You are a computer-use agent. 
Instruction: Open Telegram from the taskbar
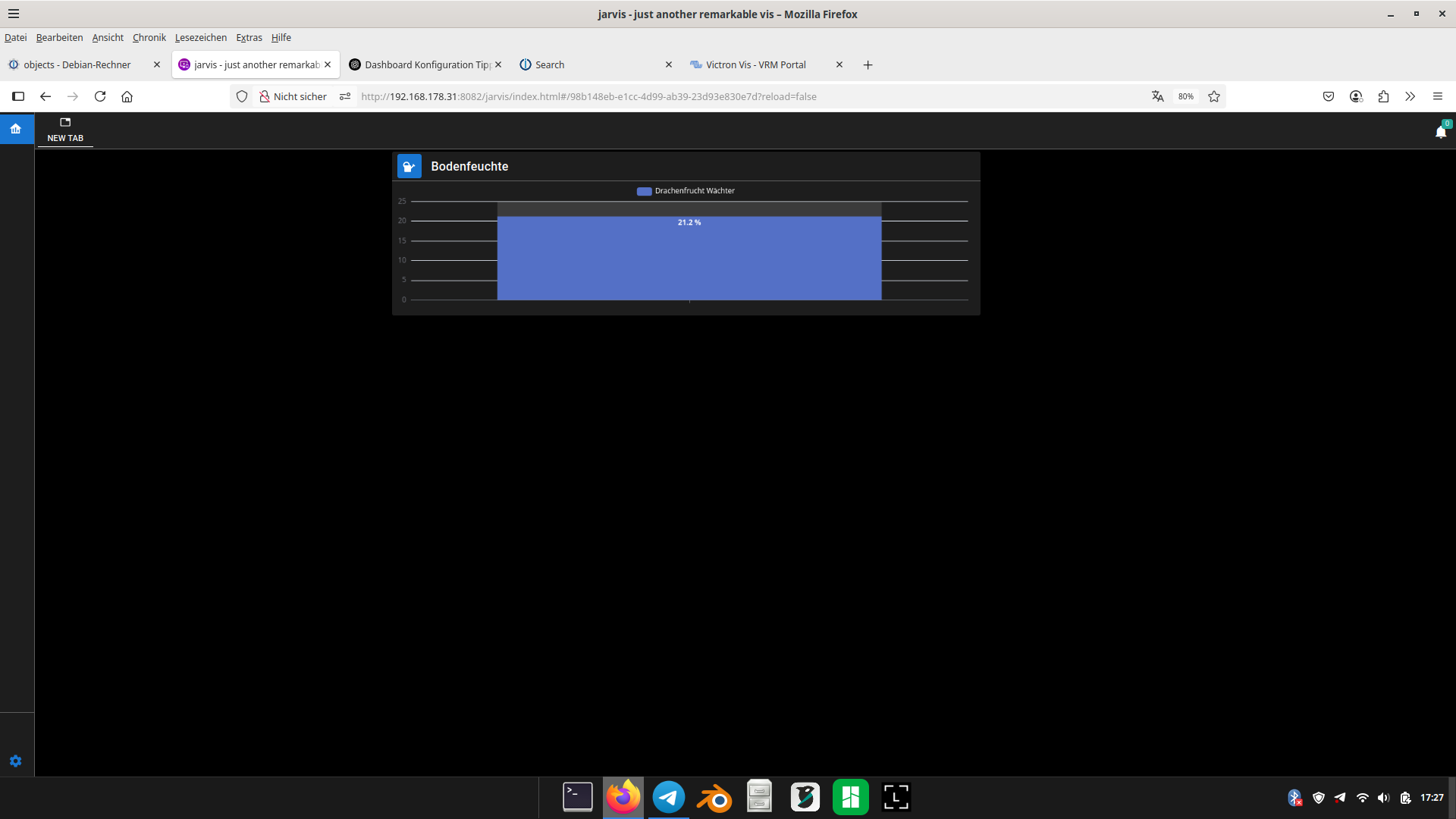pyautogui.click(x=668, y=797)
